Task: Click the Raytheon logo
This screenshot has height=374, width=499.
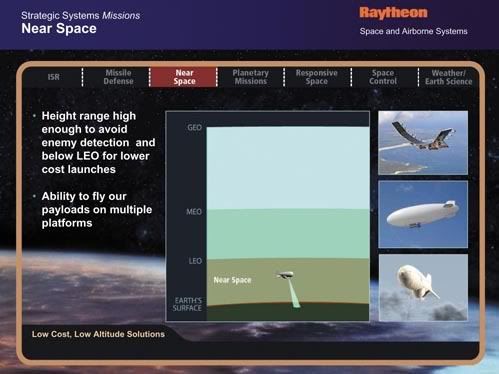Action: coord(393,13)
